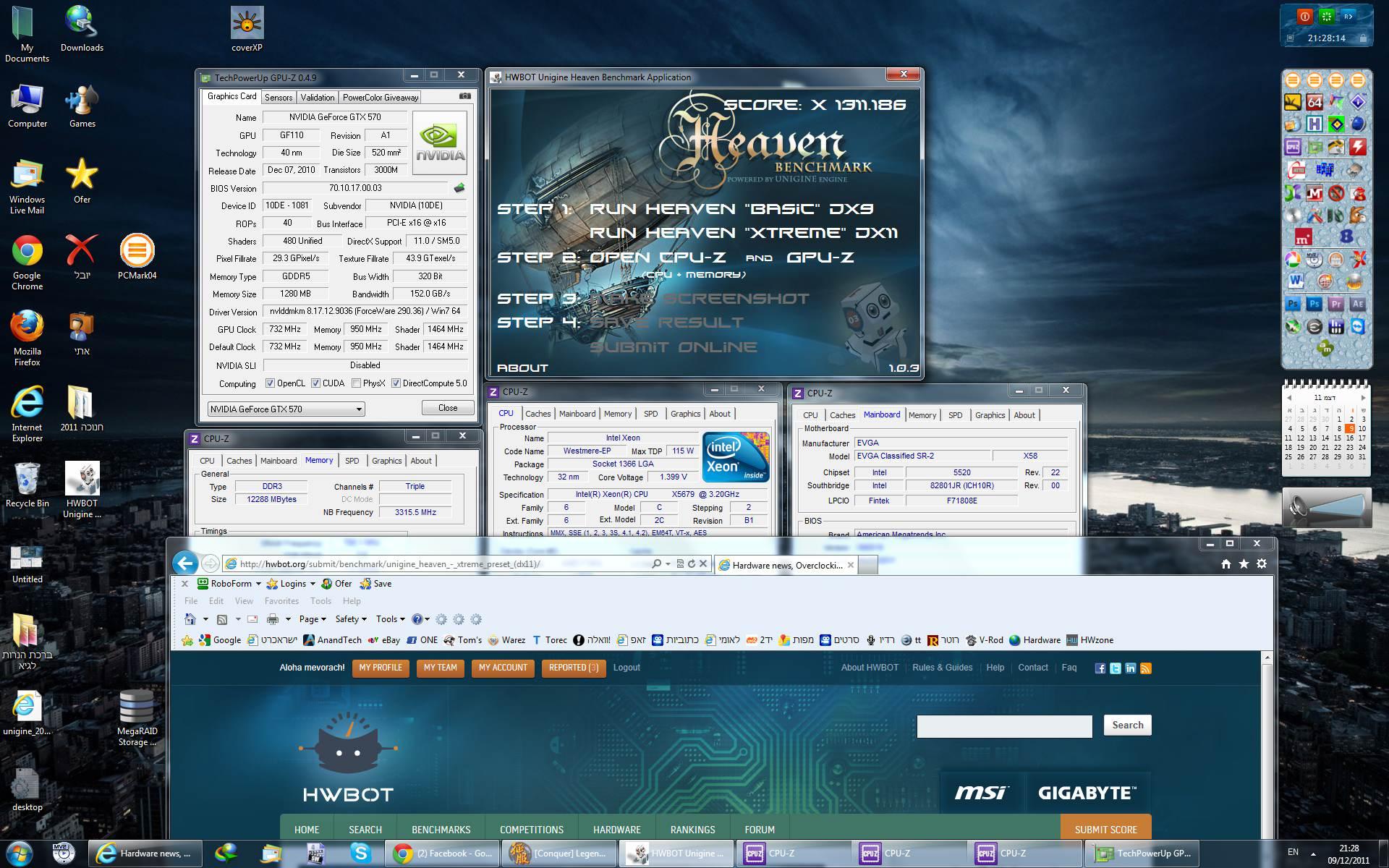The image size is (1389, 868).
Task: Open IE tools gear icon
Action: [1262, 563]
